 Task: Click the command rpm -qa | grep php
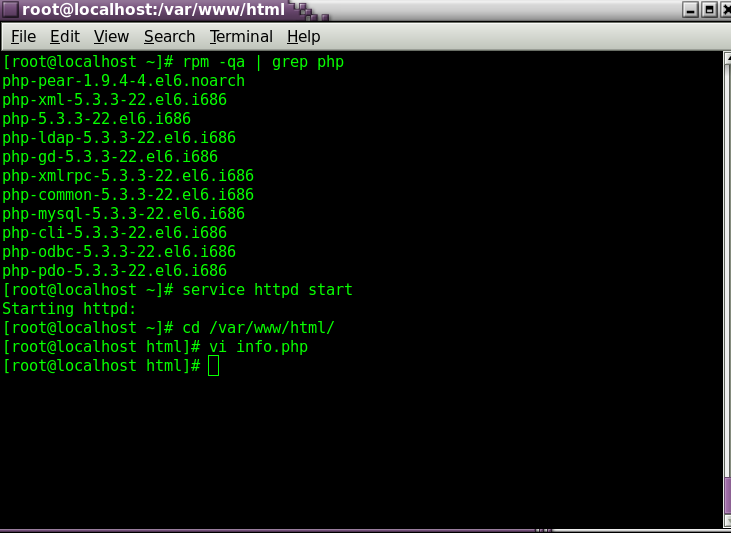coord(263,62)
